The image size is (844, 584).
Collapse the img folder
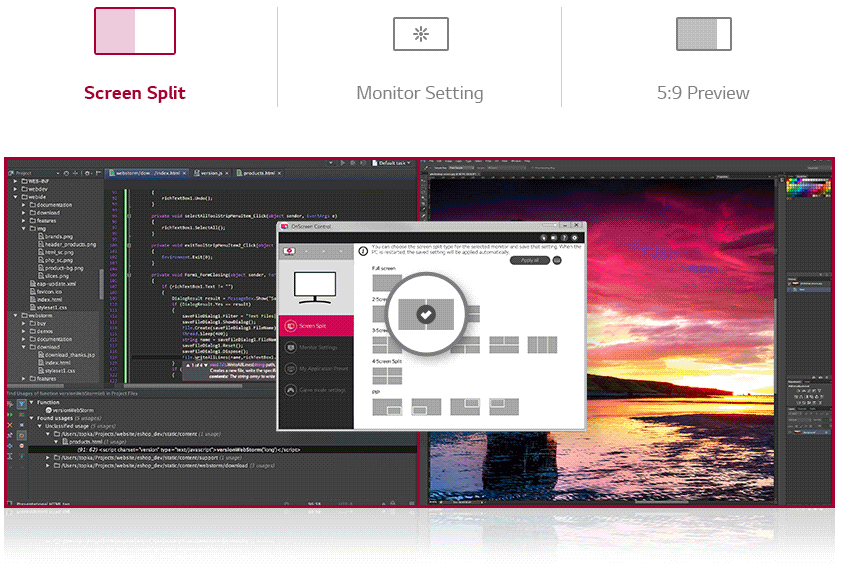tap(23, 229)
